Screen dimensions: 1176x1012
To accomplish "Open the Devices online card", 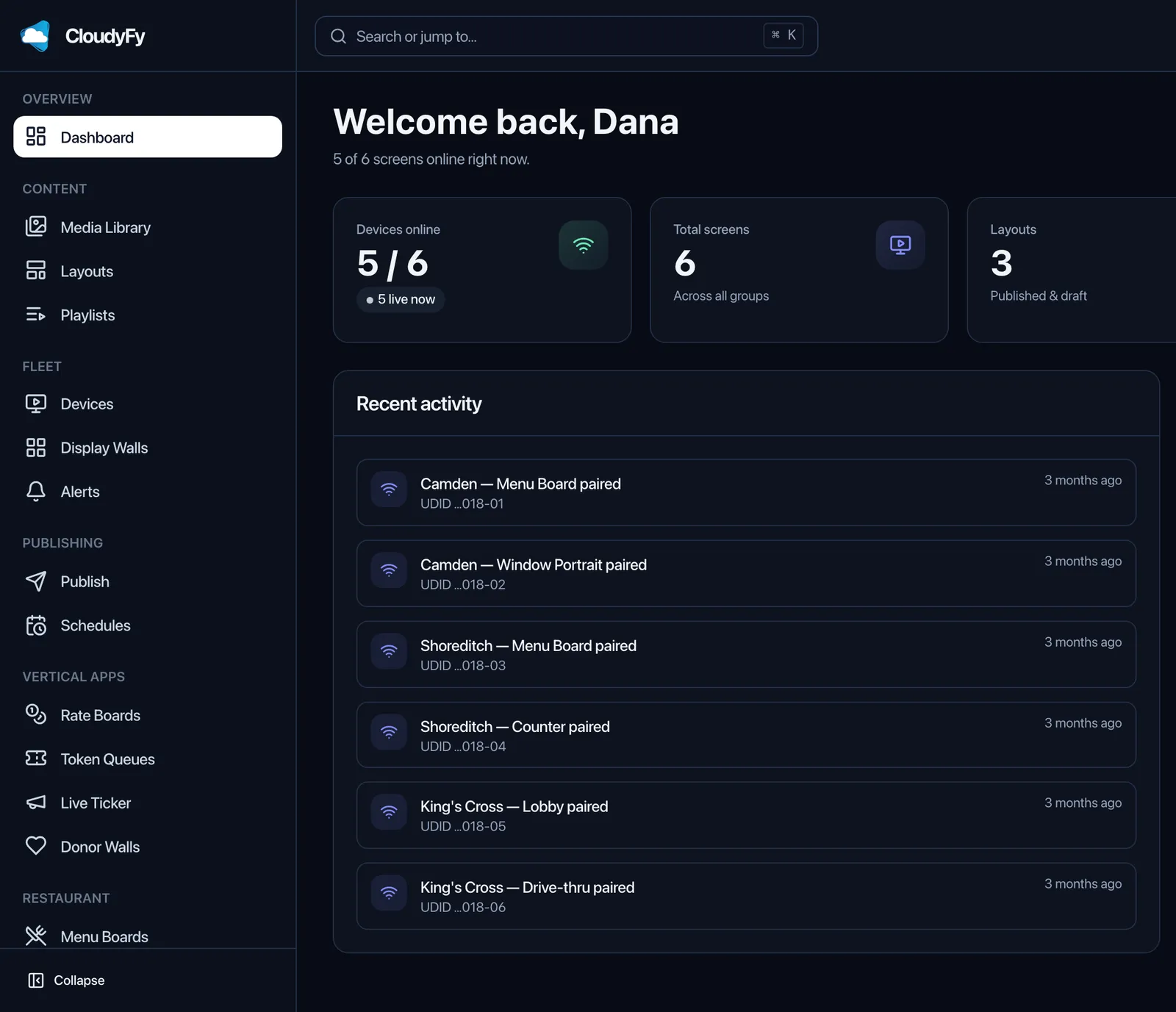I will point(482,270).
